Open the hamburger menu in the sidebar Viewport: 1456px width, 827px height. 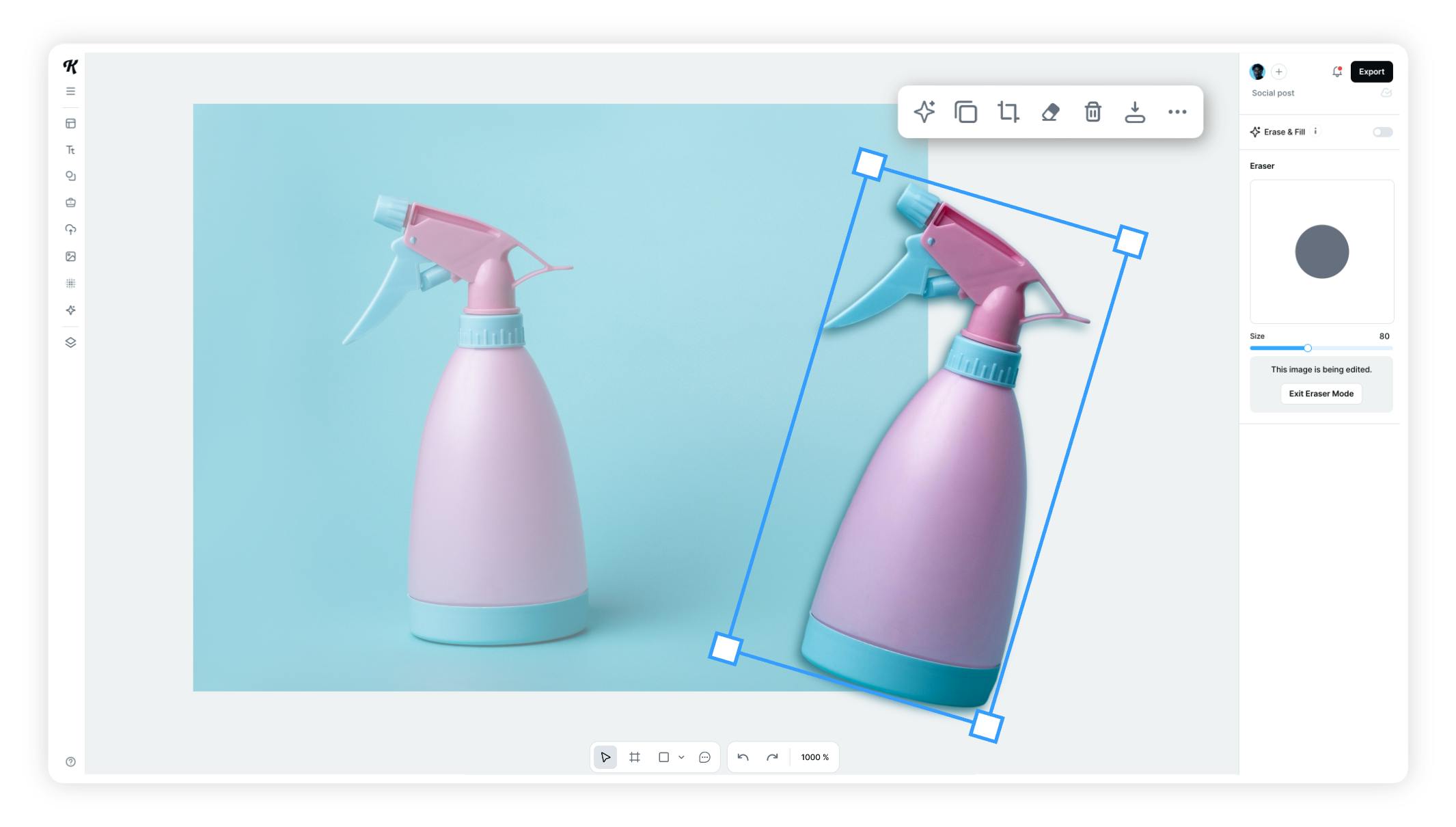pos(71,91)
